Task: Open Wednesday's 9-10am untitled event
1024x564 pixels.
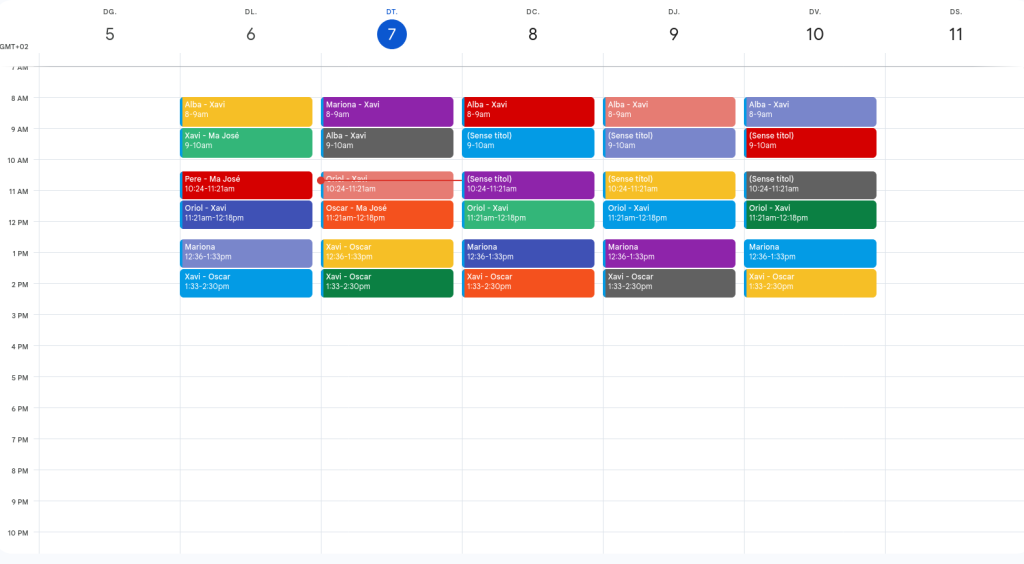Action: click(528, 142)
